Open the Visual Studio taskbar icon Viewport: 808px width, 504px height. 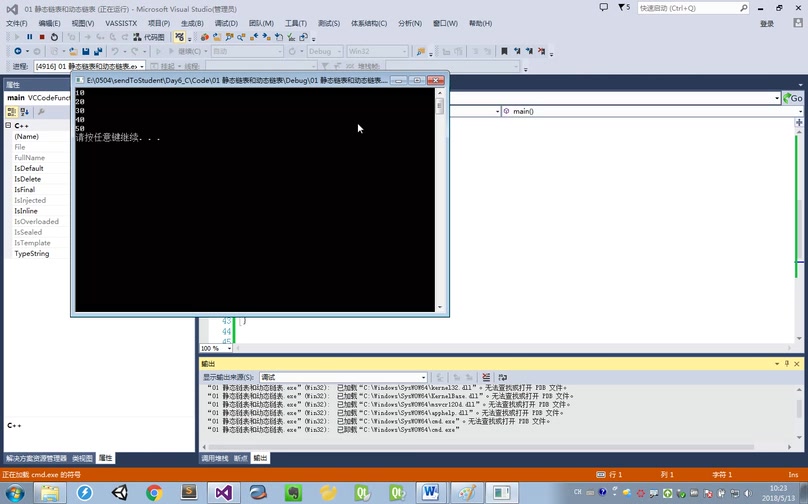pyautogui.click(x=223, y=492)
